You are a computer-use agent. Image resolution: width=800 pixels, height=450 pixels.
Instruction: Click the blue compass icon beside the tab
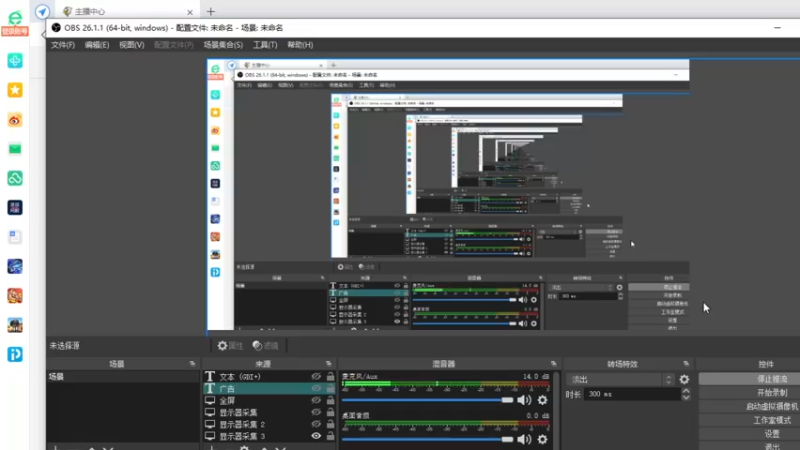point(42,11)
